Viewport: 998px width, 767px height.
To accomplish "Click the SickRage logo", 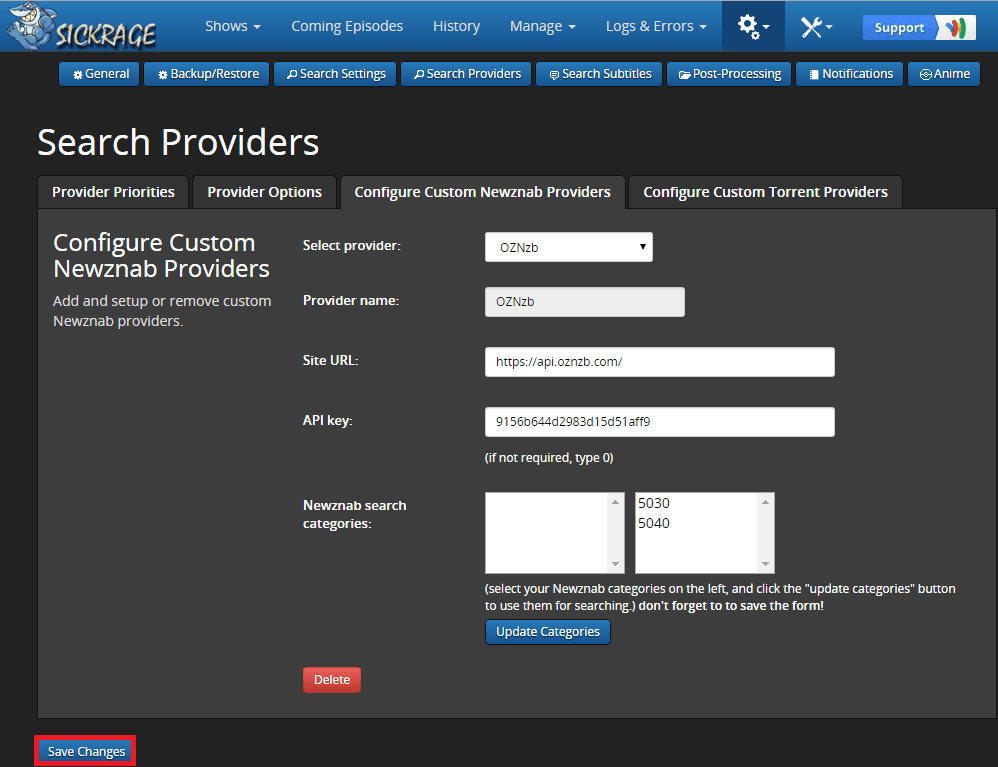I will pos(82,27).
